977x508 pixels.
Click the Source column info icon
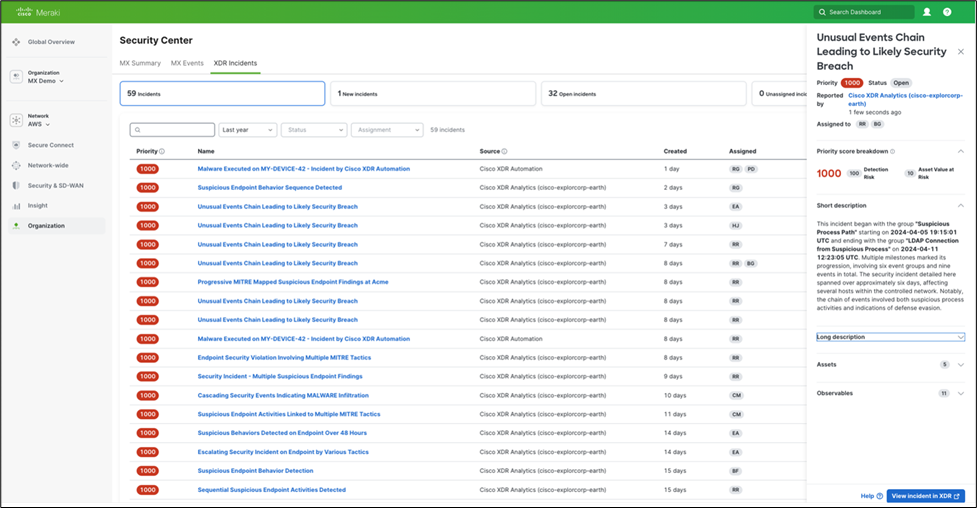click(504, 151)
